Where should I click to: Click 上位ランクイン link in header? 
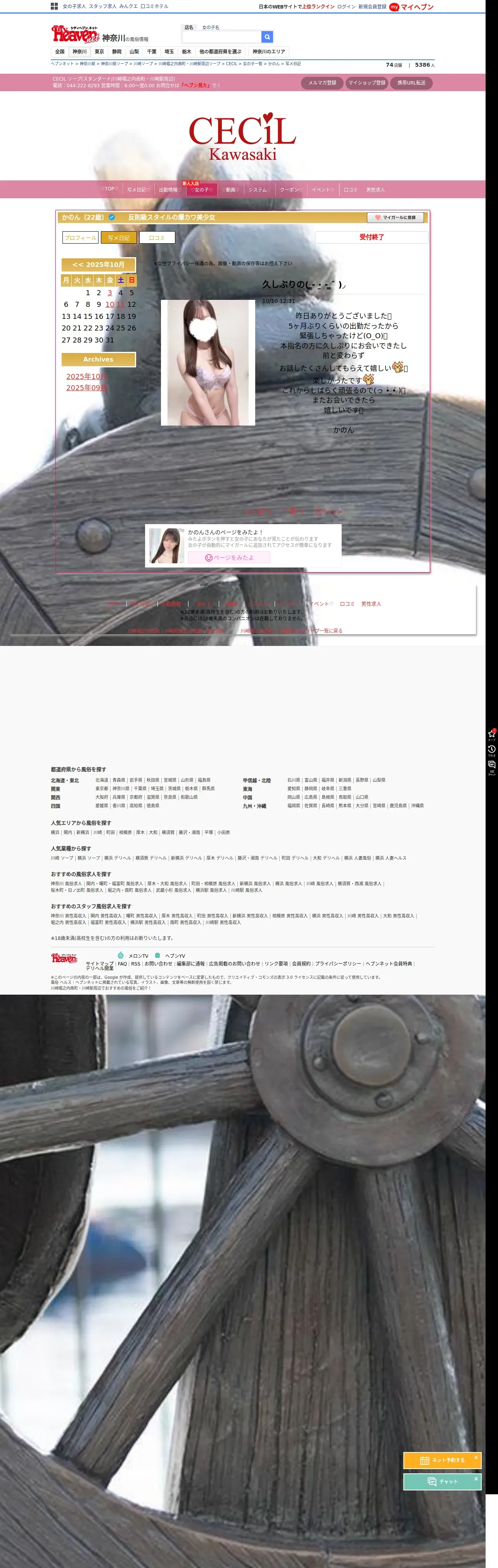(x=318, y=7)
